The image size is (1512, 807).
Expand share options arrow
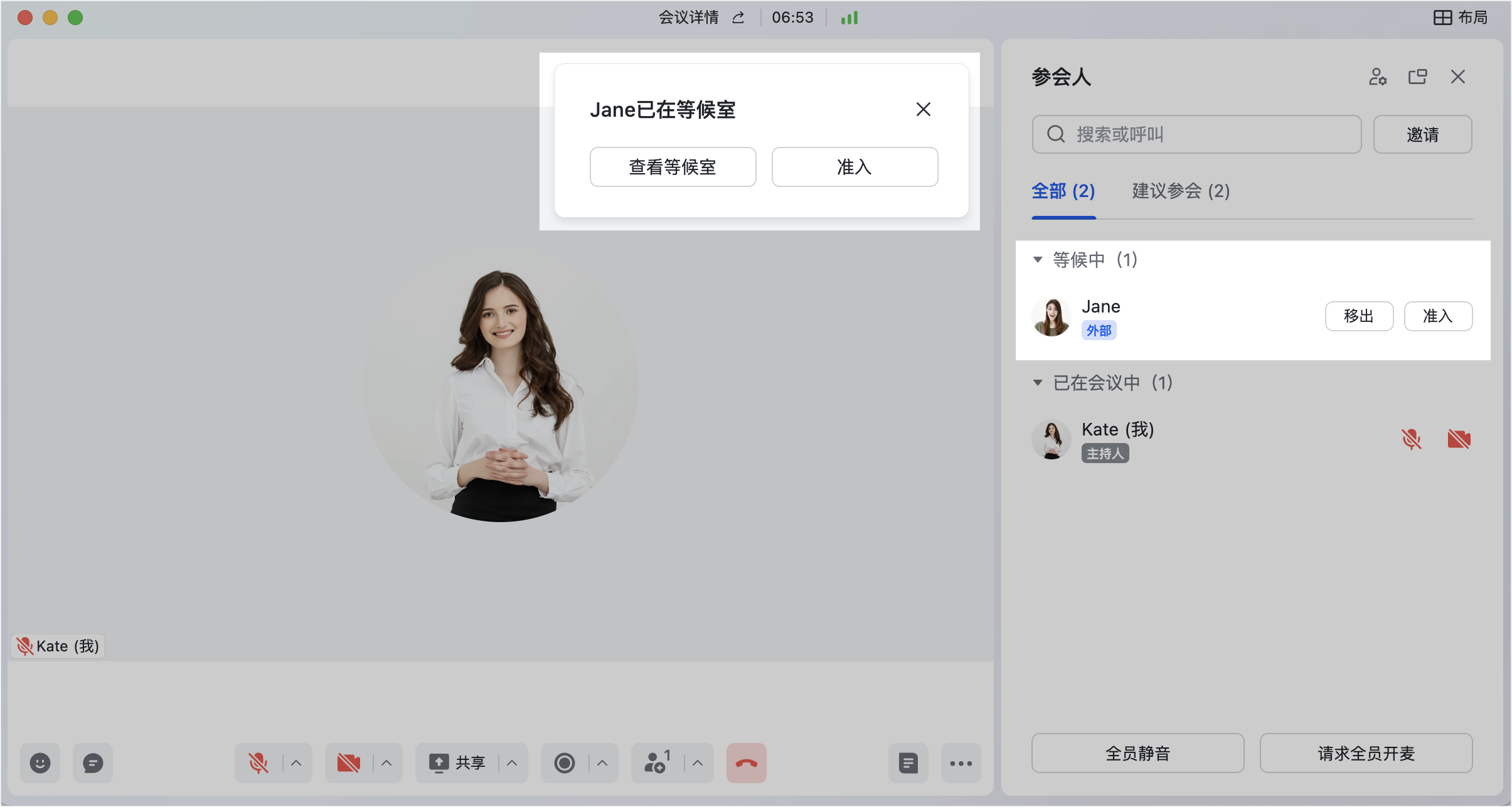point(513,763)
